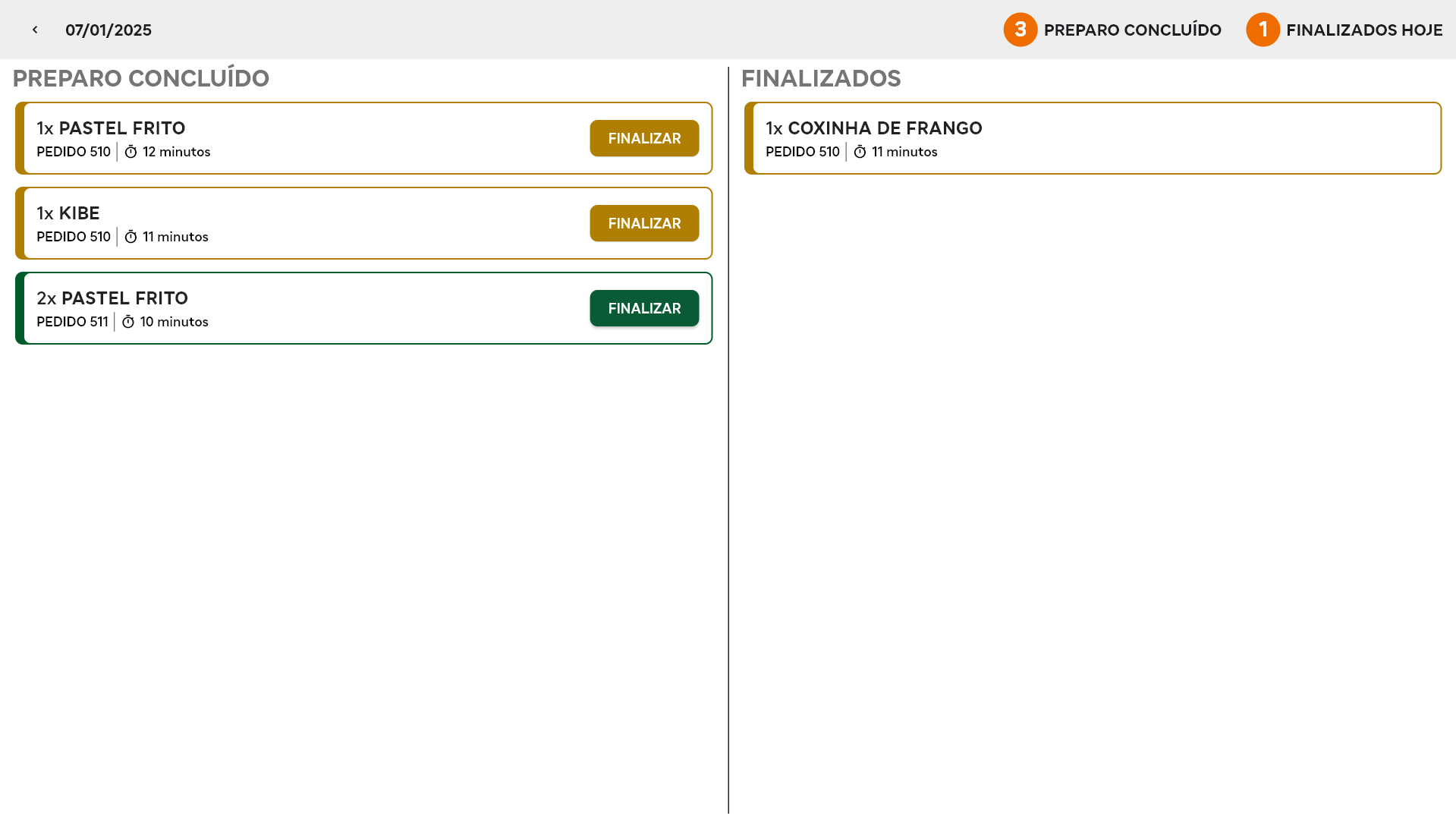
Task: Open the finalized Coxinha de Frango card
Action: point(1093,138)
